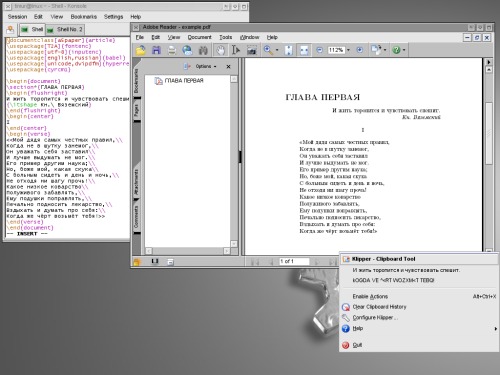The image size is (500, 375).
Task: Open the Attachments side tab
Action: click(x=137, y=182)
